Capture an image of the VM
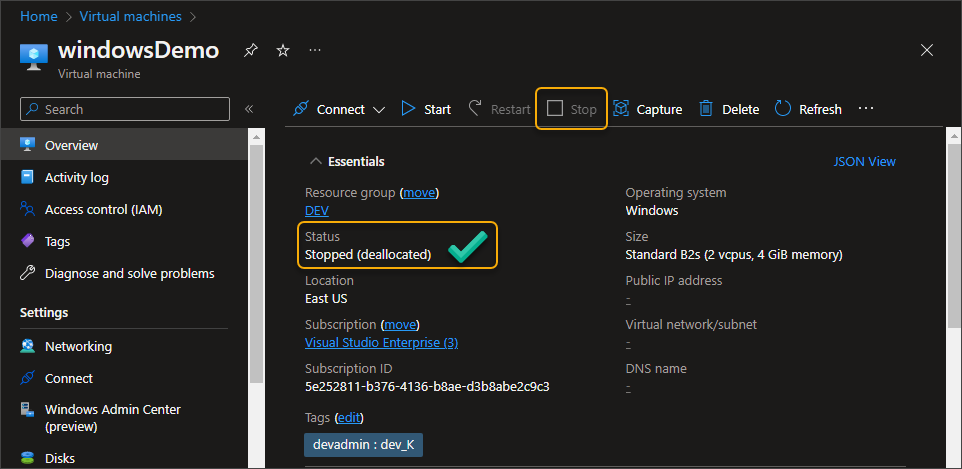962x469 pixels. 648,109
